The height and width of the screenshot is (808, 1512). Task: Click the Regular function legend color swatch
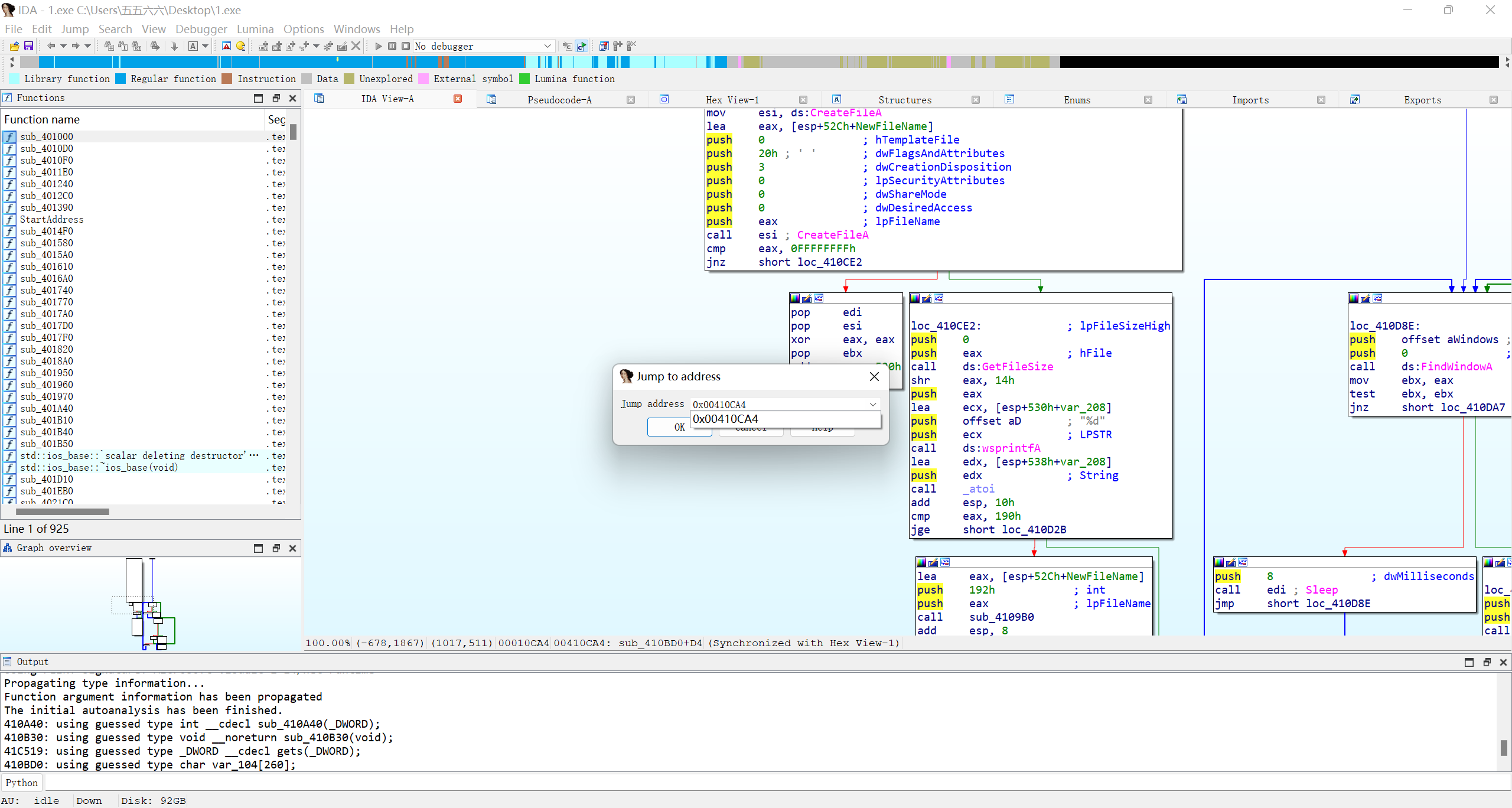click(121, 79)
